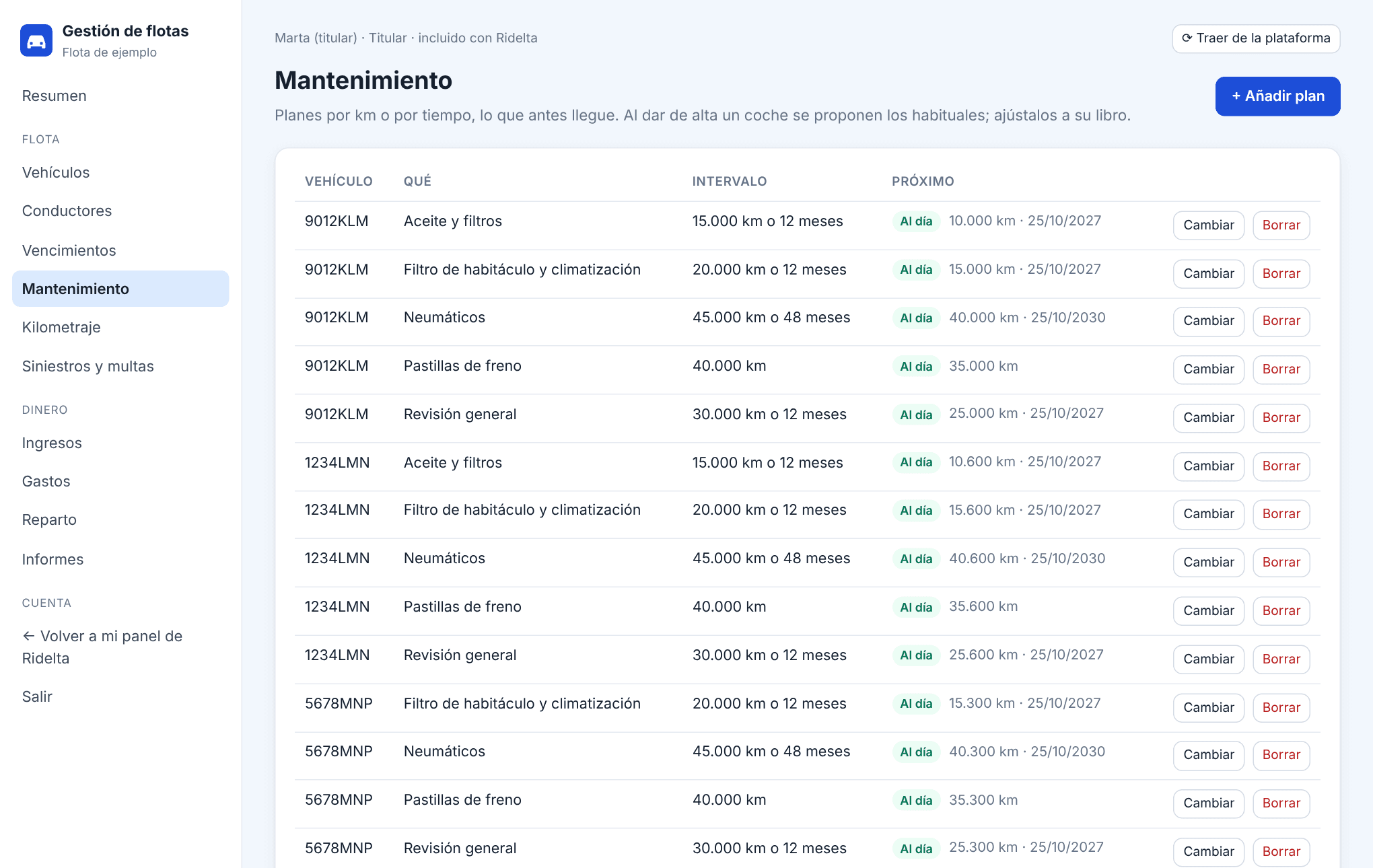Click Traer de la plataforma refresh button

click(1256, 38)
